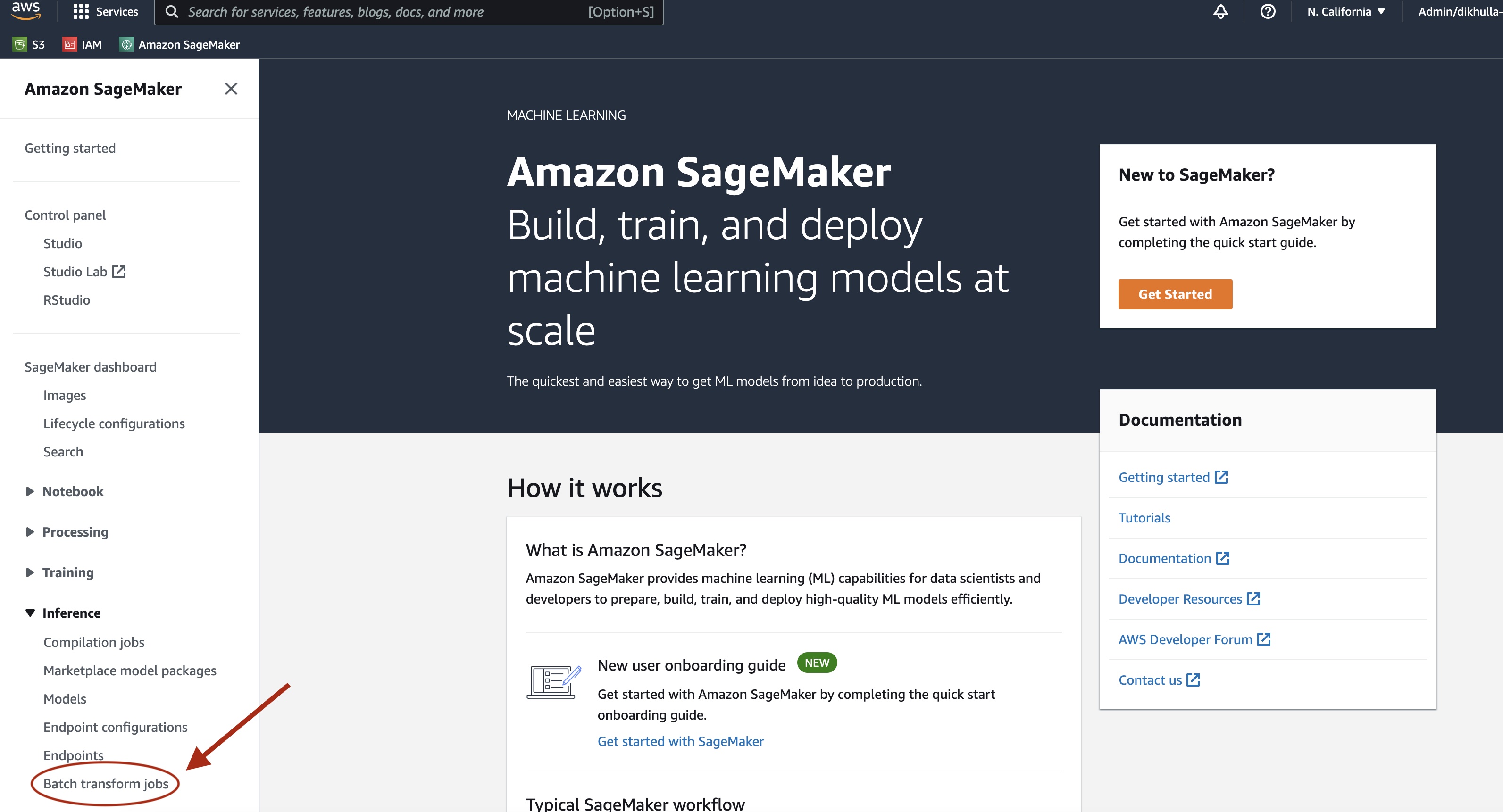Screen dimensions: 1503x812
Task: Click the external icon beside Developer Resources
Action: tap(1253, 598)
